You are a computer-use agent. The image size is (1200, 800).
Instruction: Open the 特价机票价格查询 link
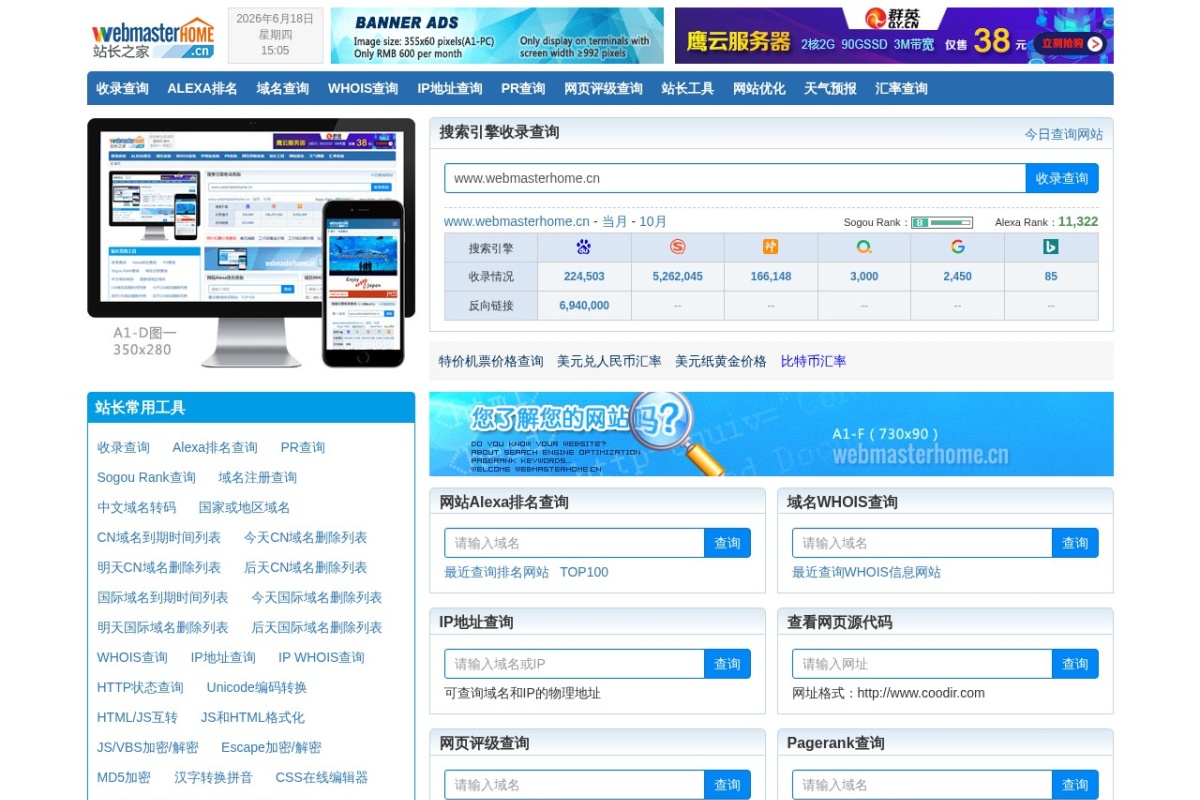[491, 361]
